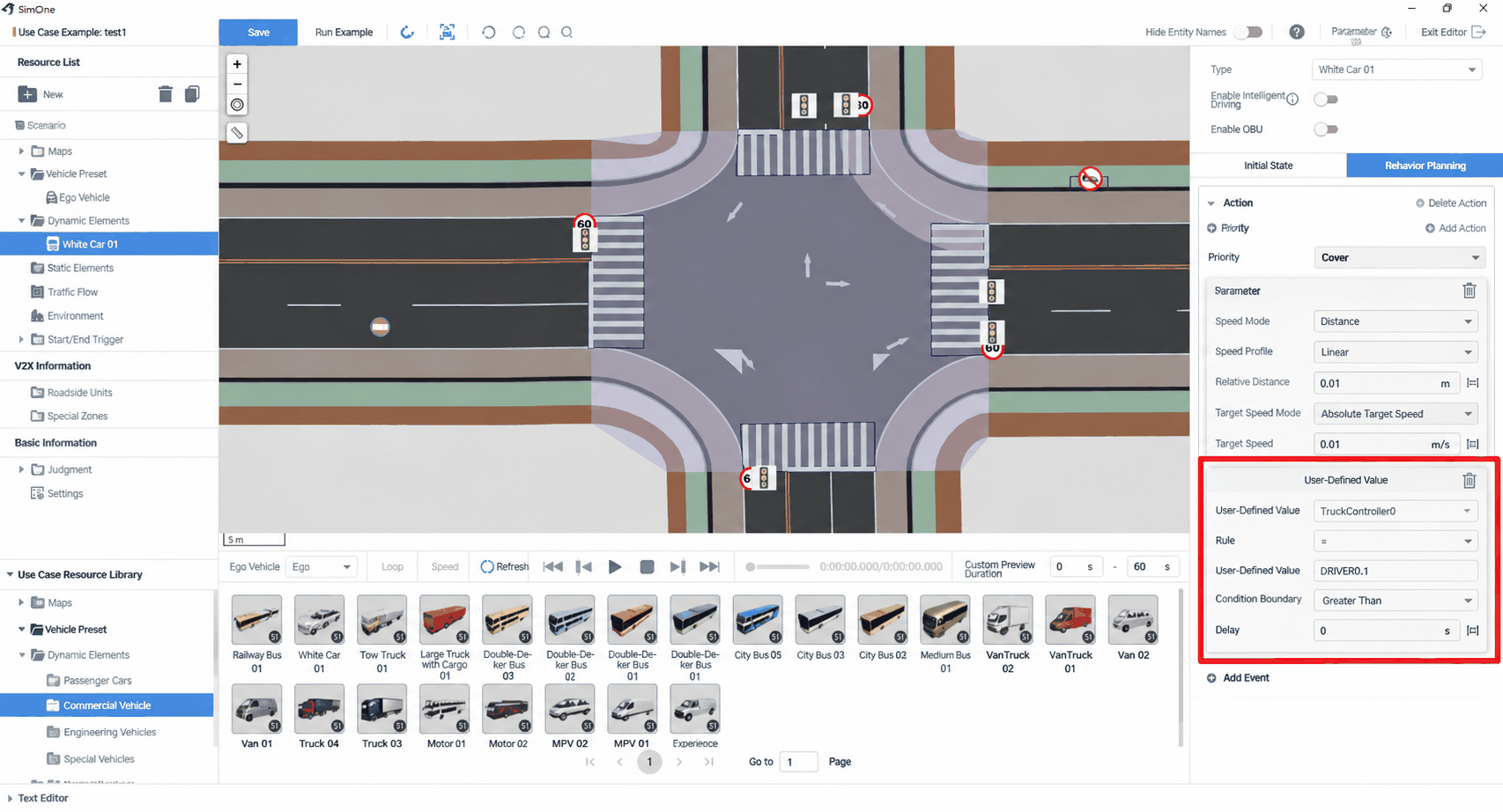Click the Refresh button
The image size is (1503, 812).
click(x=504, y=566)
